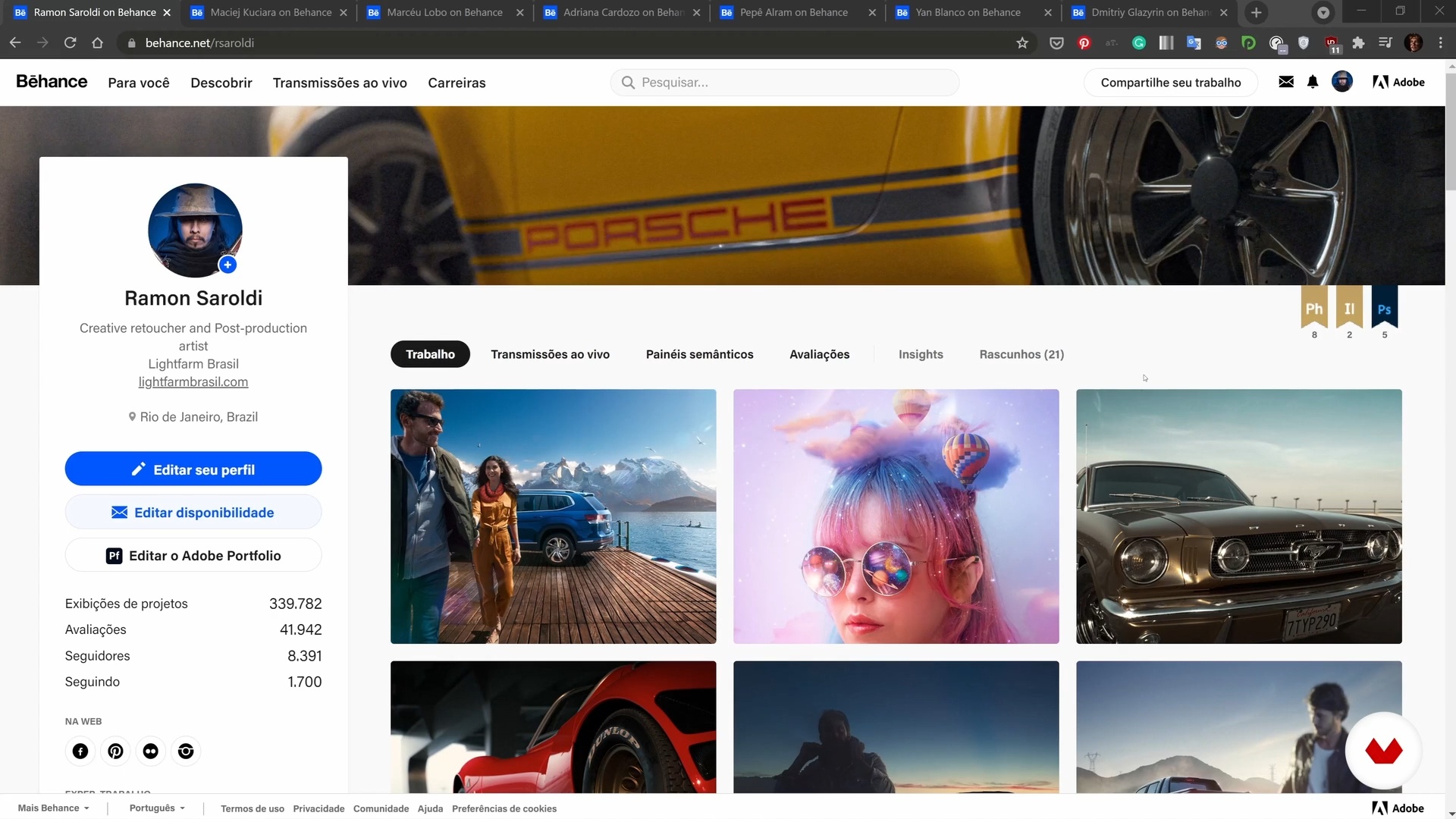
Task: Switch to Transmissões ao vivo profile tab
Action: pos(550,354)
